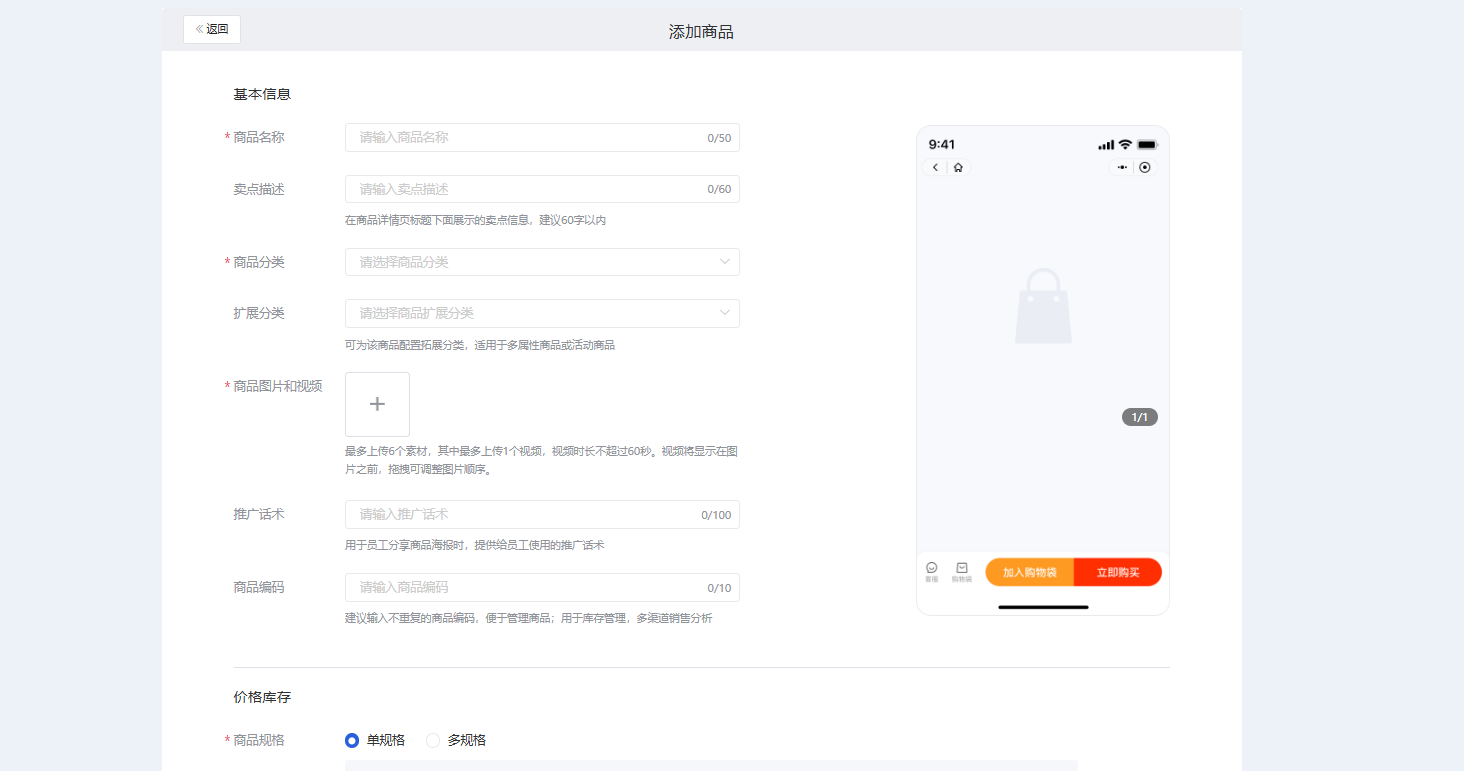1464x771 pixels.
Task: Click the 0/100 character counter text
Action: [x=716, y=515]
